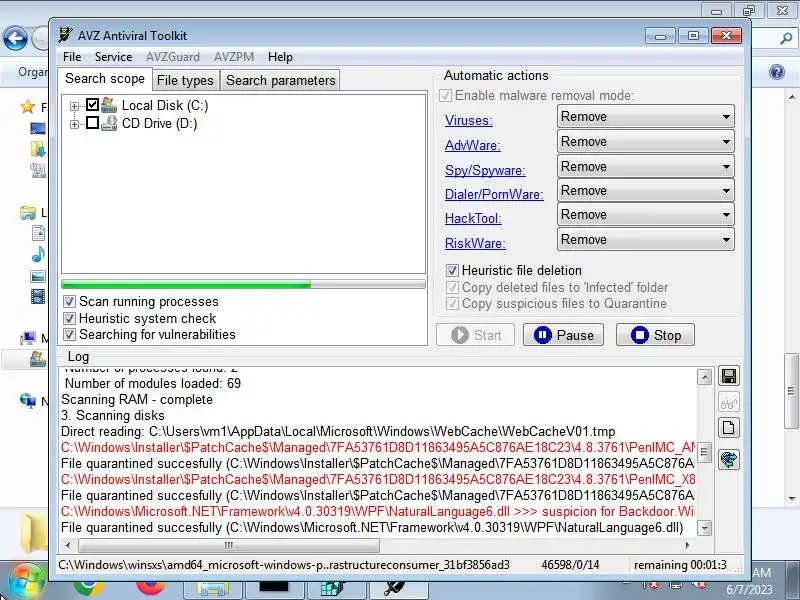Image resolution: width=800 pixels, height=600 pixels.
Task: Click the Computer icon in Explorer sidebar
Action: pos(28,338)
